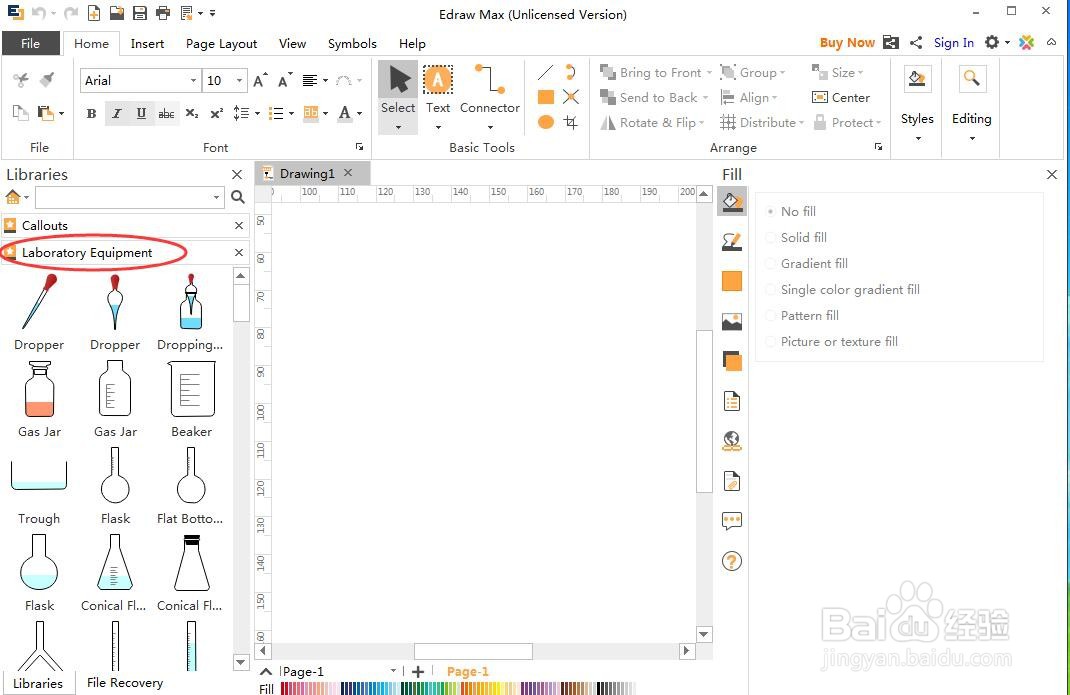Screen dimensions: 1070x695
Task: Click the canvas vertical scrollbar thumb
Action: (704, 411)
